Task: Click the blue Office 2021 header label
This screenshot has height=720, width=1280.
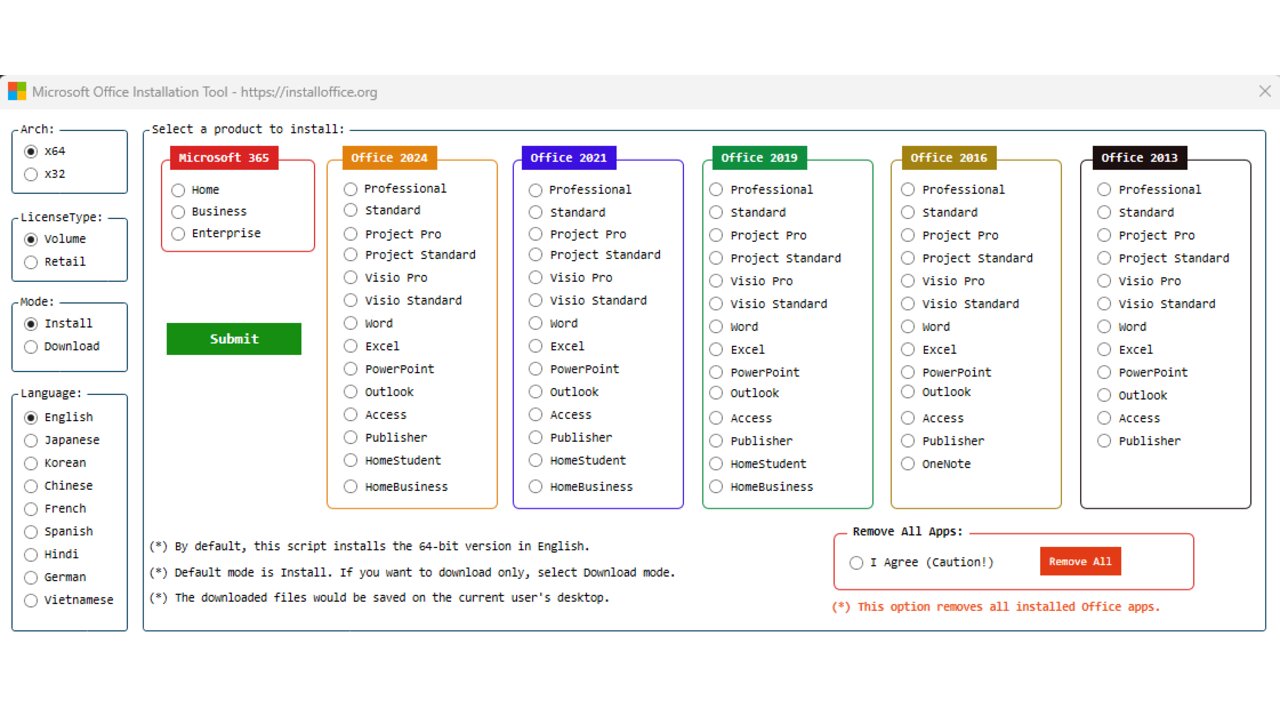Action: 569,158
